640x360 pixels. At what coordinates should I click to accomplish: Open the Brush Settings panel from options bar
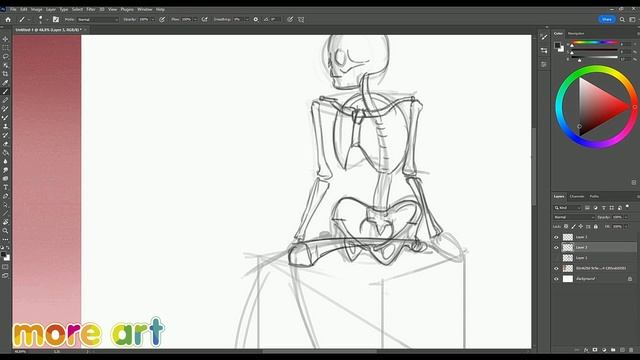pos(56,19)
